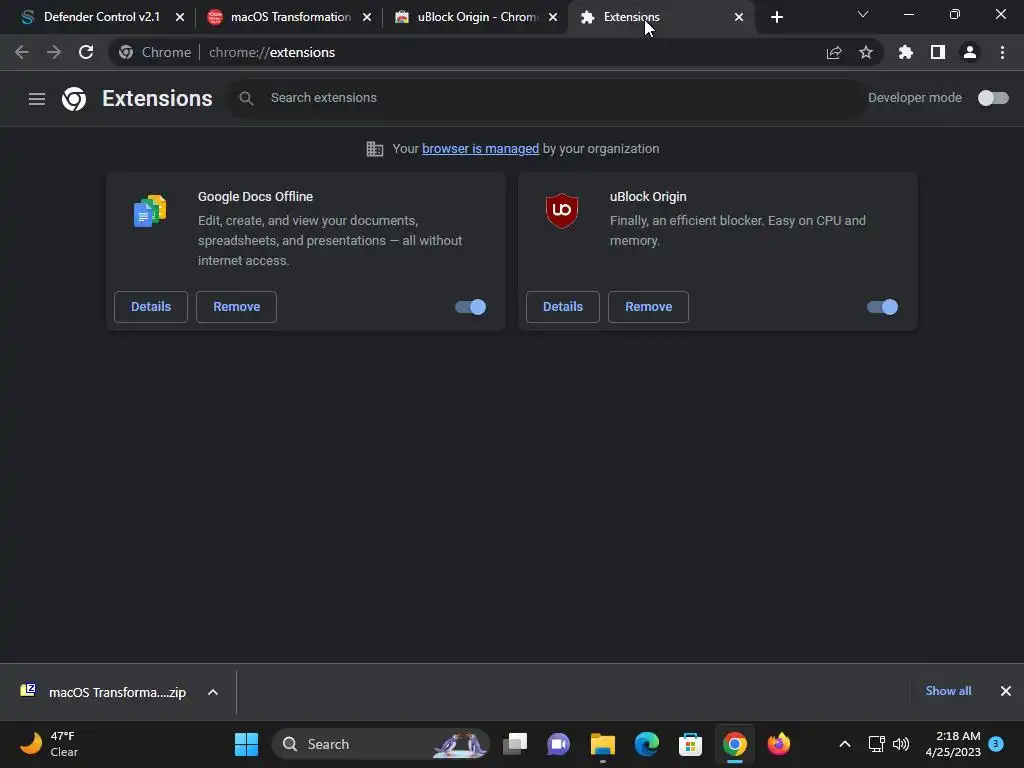This screenshot has width=1024, height=768.
Task: Open Windows Start menu icon
Action: click(x=246, y=744)
